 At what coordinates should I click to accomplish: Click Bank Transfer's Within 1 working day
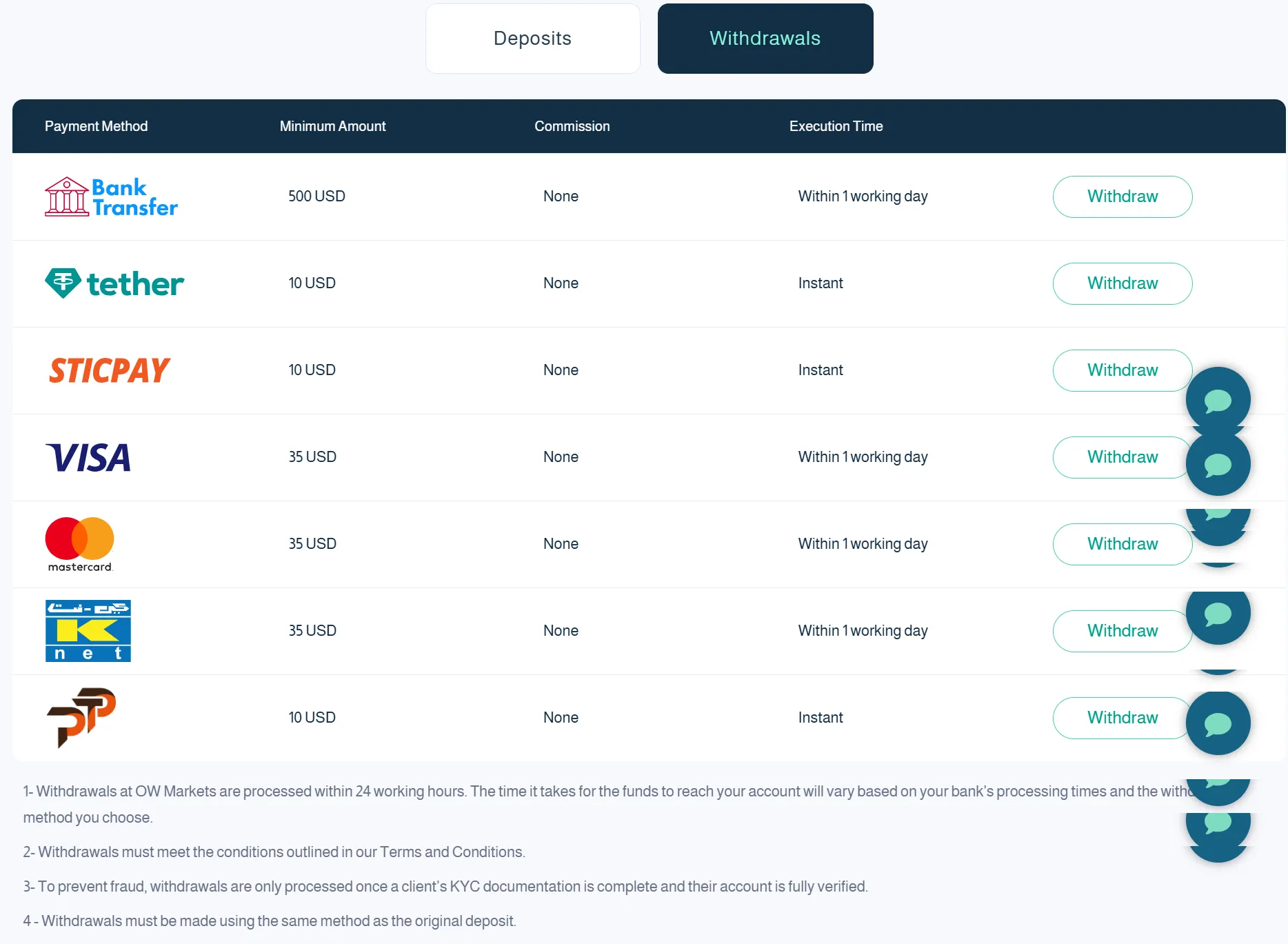coord(863,197)
